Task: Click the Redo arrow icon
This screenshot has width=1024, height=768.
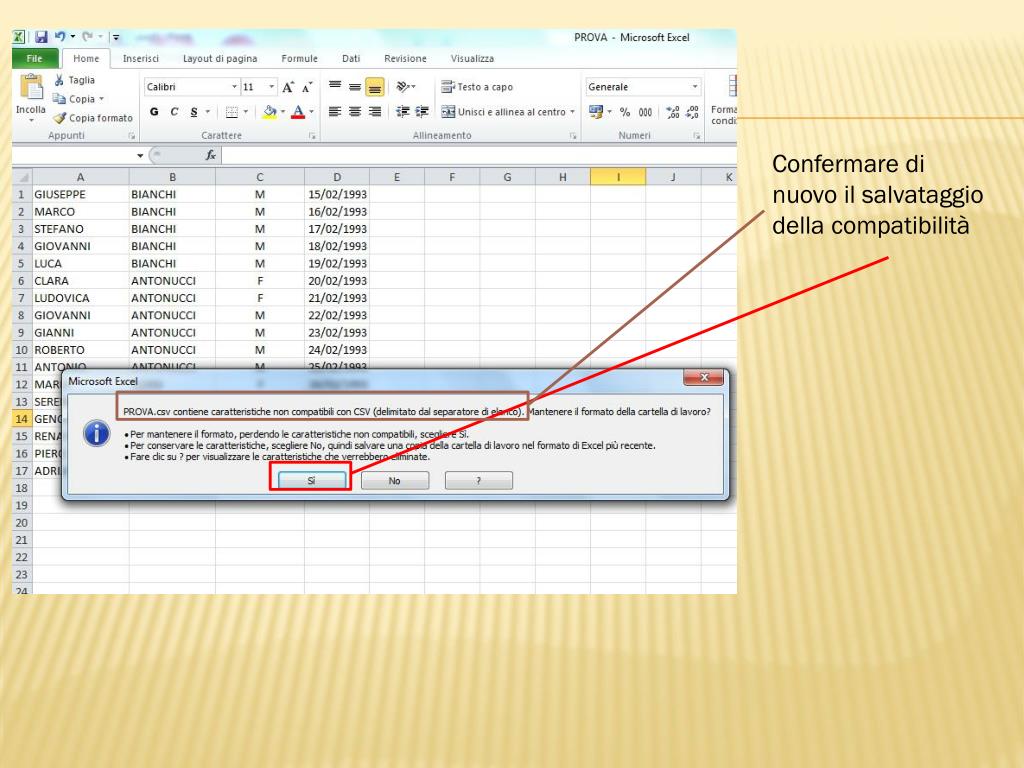Action: click(x=88, y=37)
